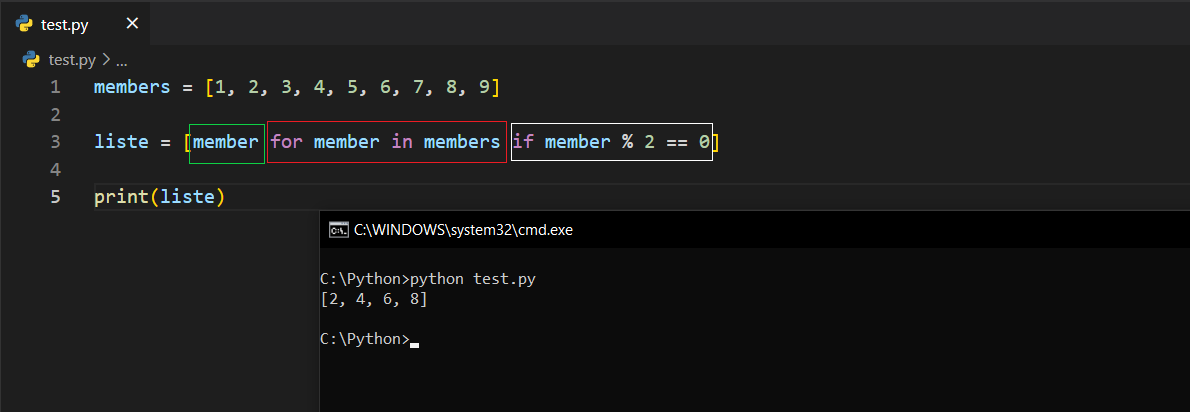The height and width of the screenshot is (412, 1190).
Task: Select the test.py tab label
Action: point(67,24)
